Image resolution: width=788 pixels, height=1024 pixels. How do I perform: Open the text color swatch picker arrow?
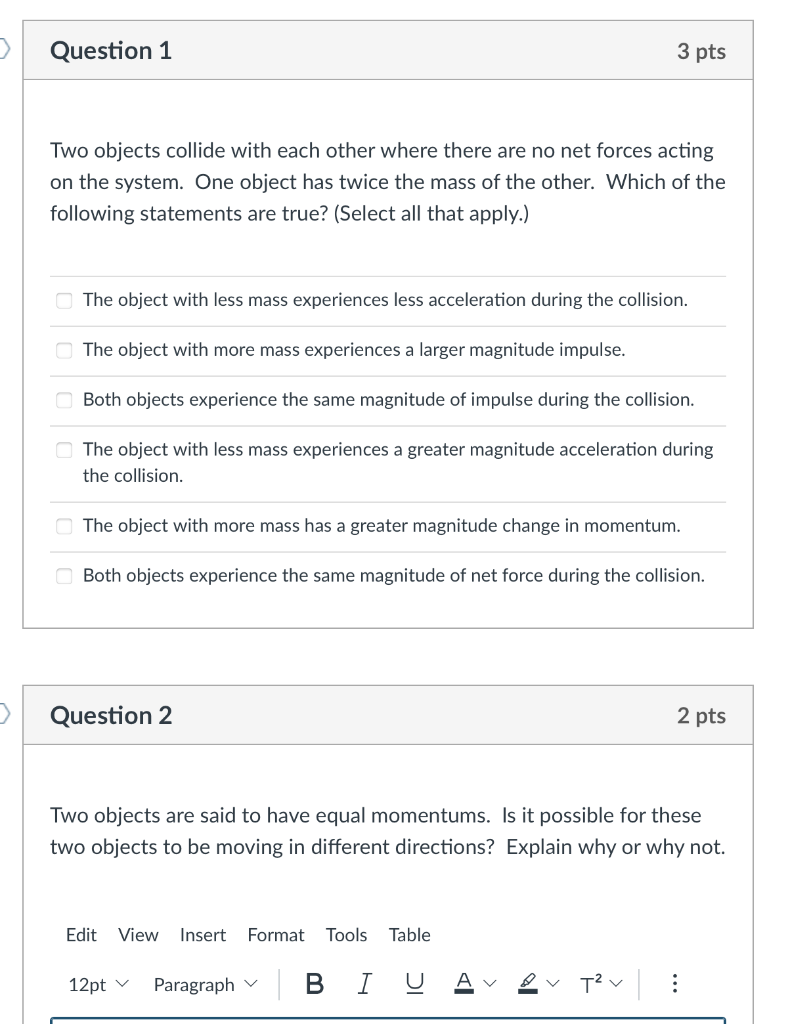(489, 984)
